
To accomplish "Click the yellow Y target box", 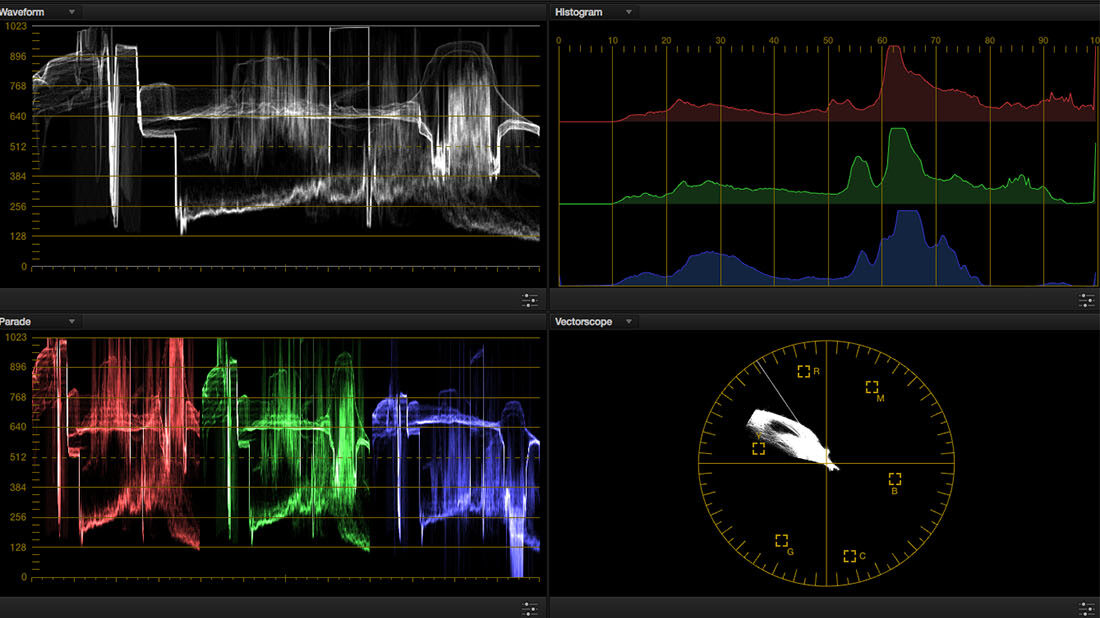I will [758, 448].
